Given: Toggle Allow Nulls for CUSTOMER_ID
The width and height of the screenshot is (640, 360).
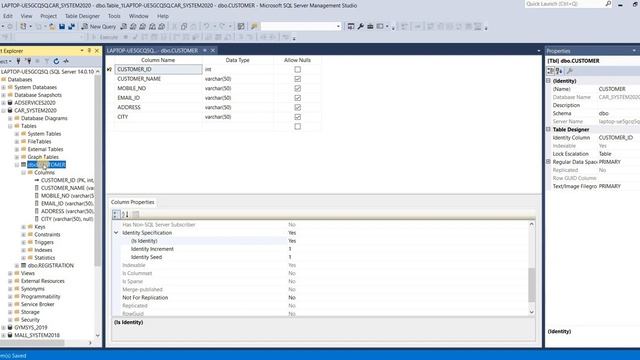Looking at the screenshot, I should point(298,69).
